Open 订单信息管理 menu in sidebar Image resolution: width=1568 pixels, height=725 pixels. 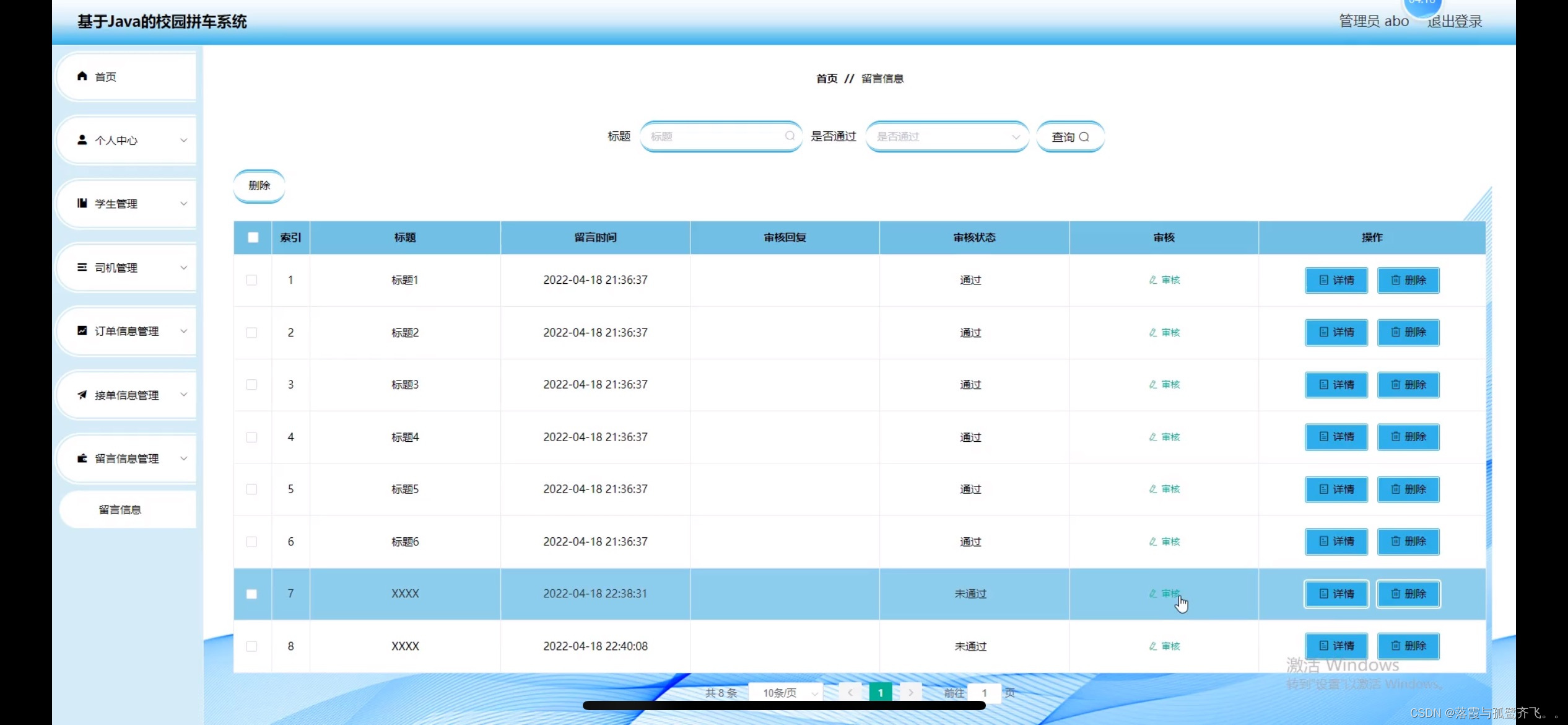pos(126,331)
